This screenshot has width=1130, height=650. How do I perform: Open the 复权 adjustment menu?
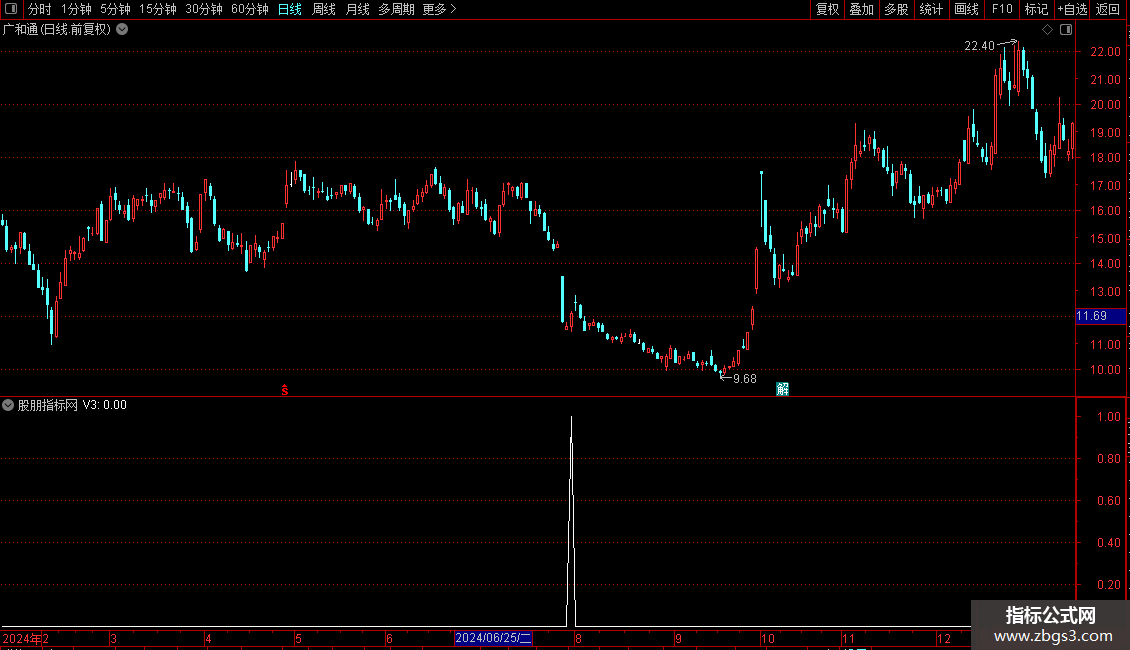pyautogui.click(x=827, y=9)
